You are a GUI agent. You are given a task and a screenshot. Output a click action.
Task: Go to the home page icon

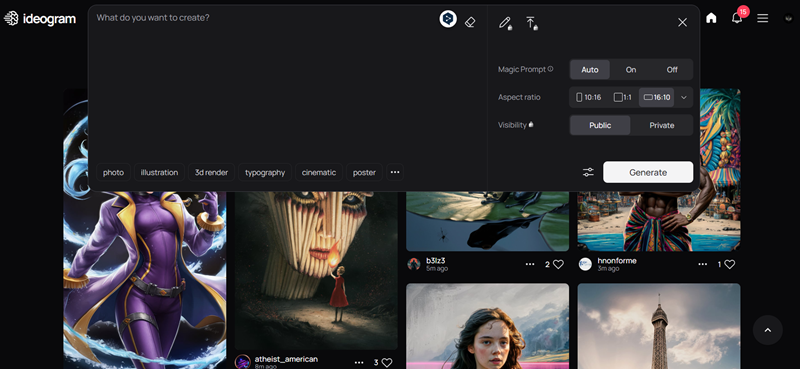coord(711,18)
